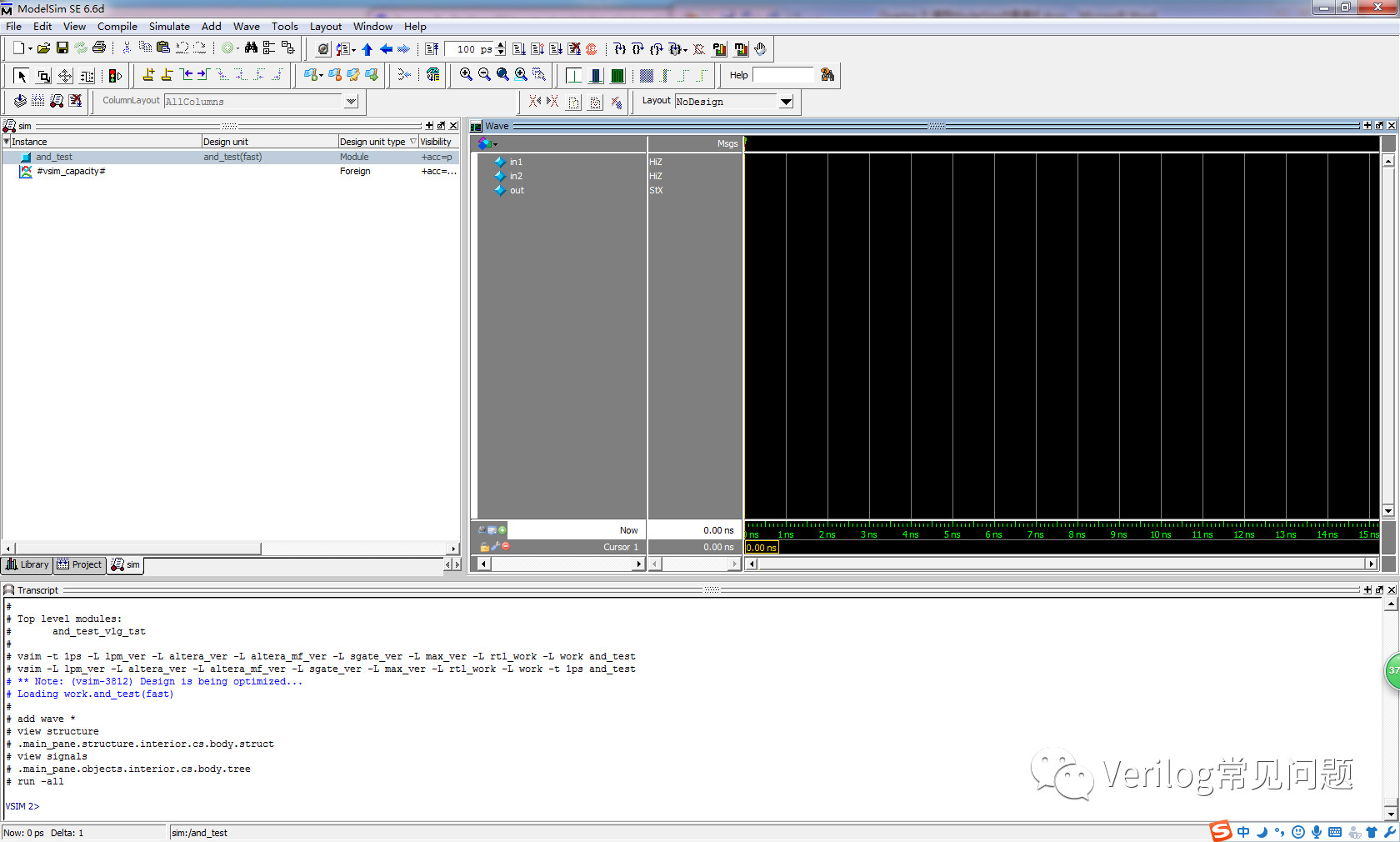This screenshot has height=842, width=1400.
Task: Click the Restart simulation icon
Action: [x=432, y=49]
